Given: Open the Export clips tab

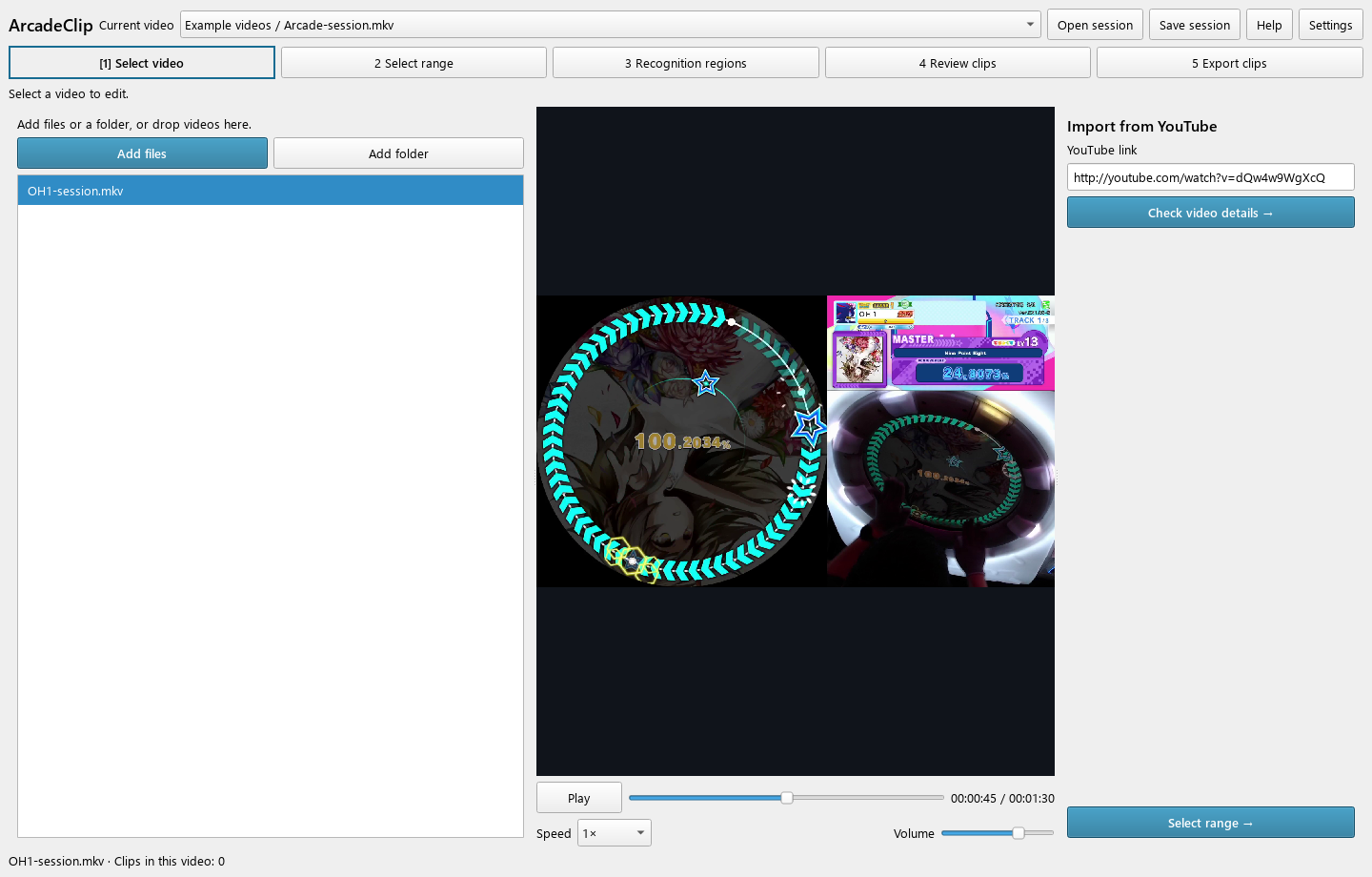Looking at the screenshot, I should point(1229,63).
